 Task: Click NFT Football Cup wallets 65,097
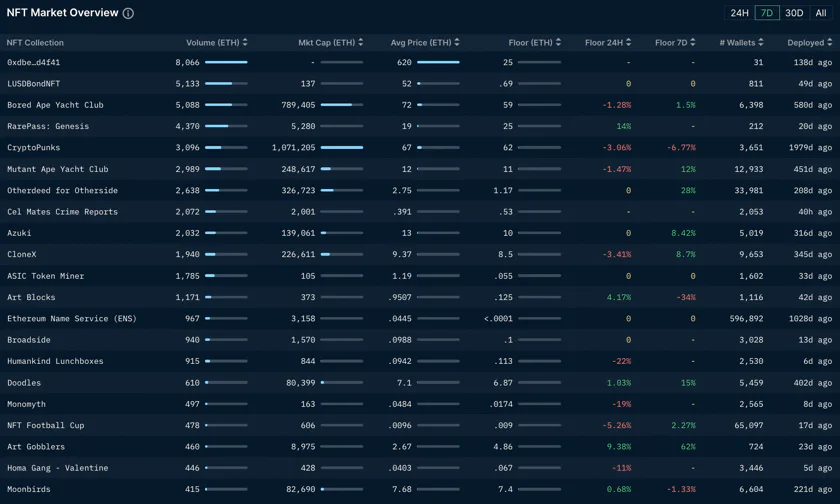749,425
